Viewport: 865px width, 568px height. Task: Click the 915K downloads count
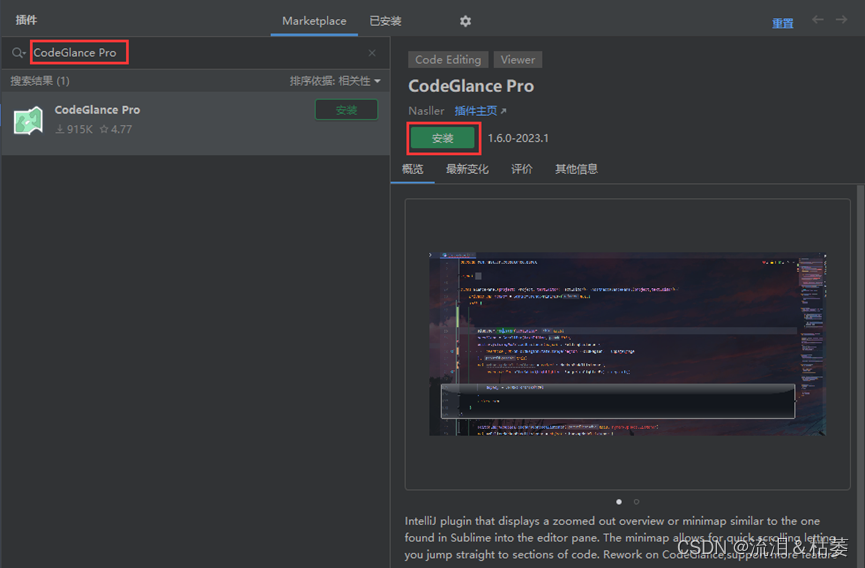click(x=74, y=129)
